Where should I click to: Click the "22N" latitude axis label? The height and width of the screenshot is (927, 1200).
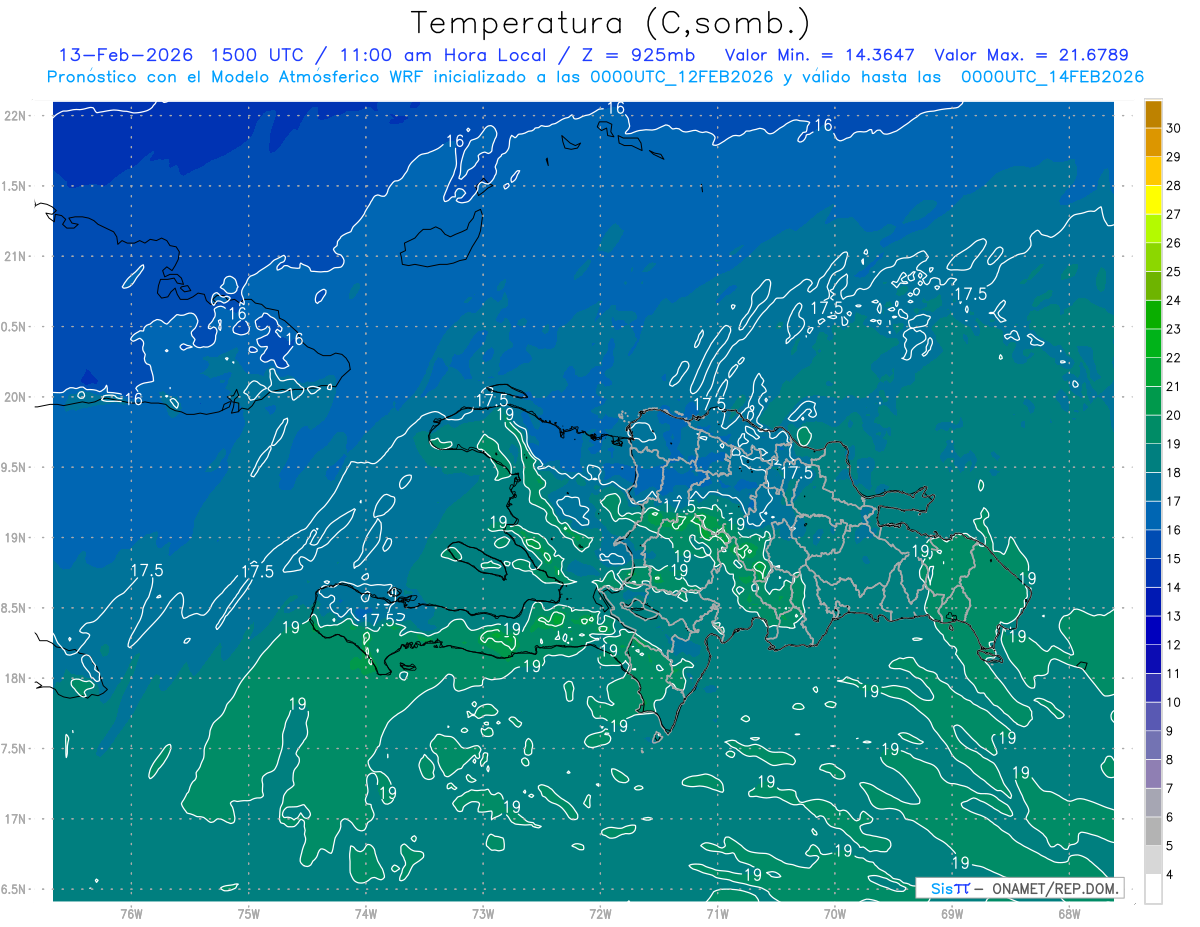15,116
